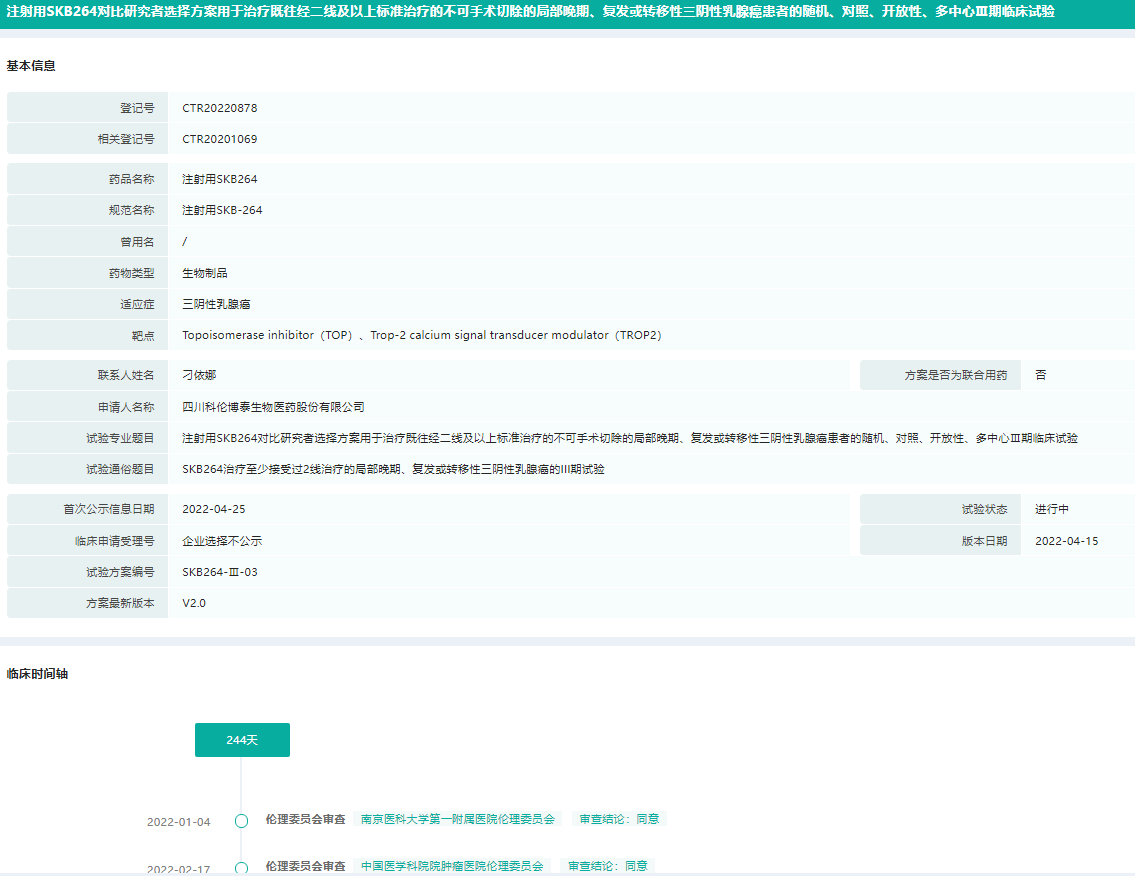This screenshot has width=1135, height=876.
Task: Click 审查结论：同意 tag on 2022-02-17 entry
Action: 608,866
